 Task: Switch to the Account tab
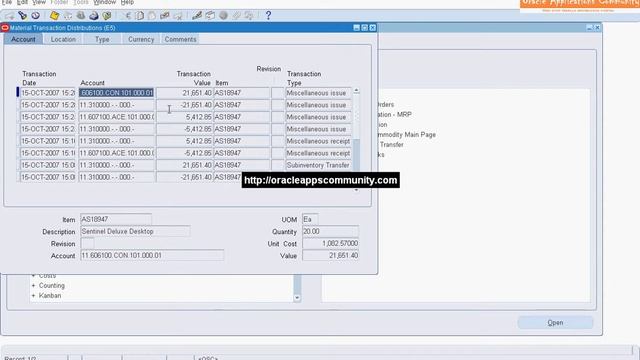tap(23, 39)
